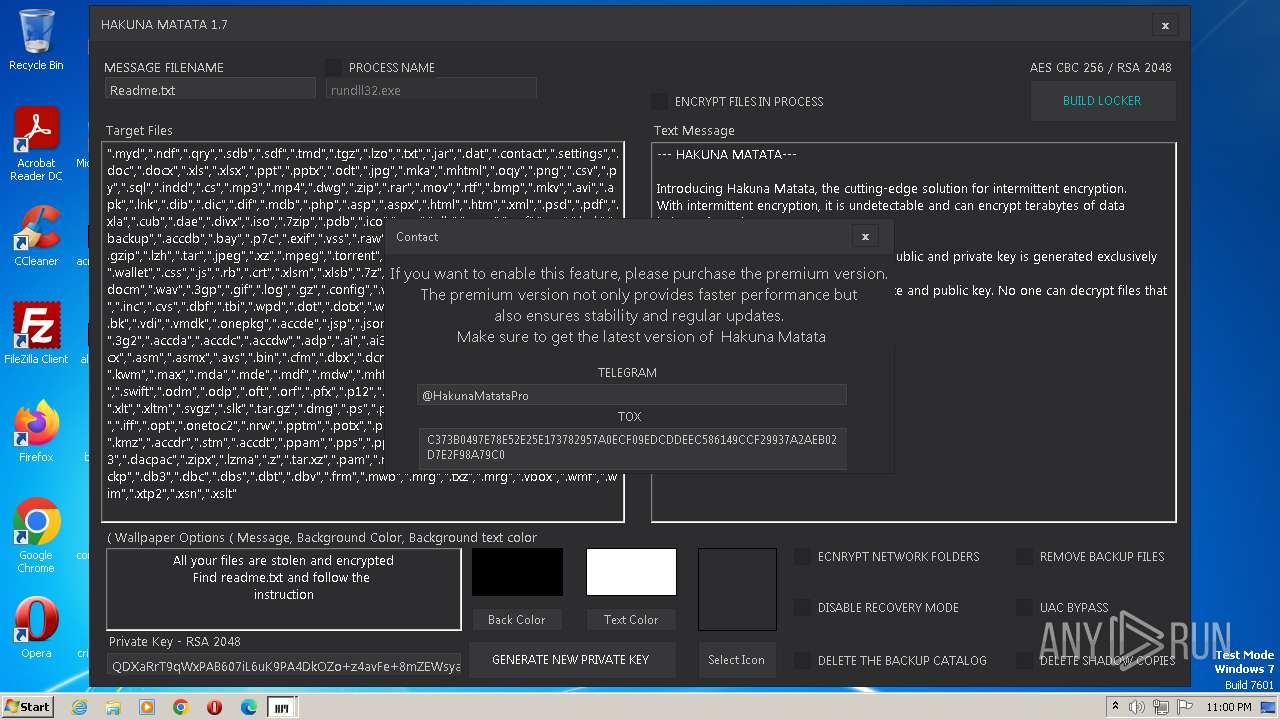Image resolution: width=1280 pixels, height=720 pixels.
Task: Select the Hakuna Matata taskbar item
Action: [x=282, y=707]
